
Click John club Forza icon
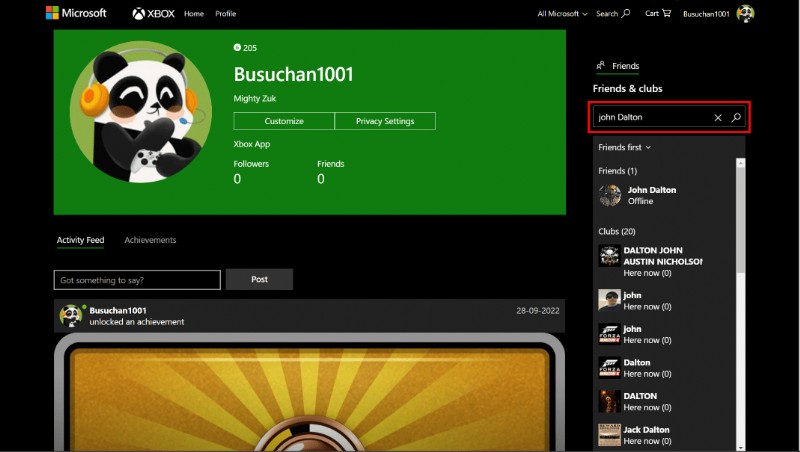click(x=609, y=334)
